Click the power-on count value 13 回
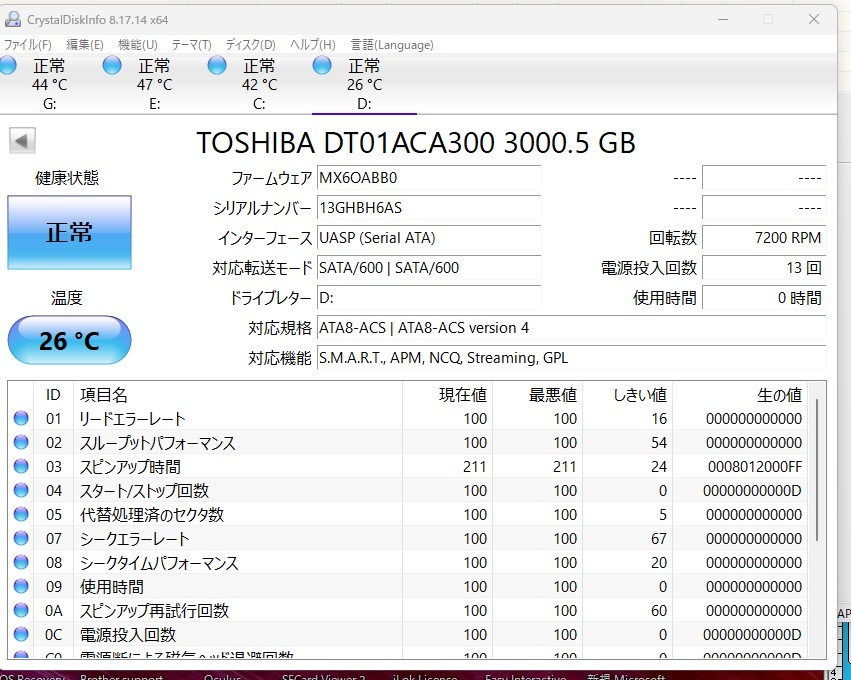 click(764, 268)
